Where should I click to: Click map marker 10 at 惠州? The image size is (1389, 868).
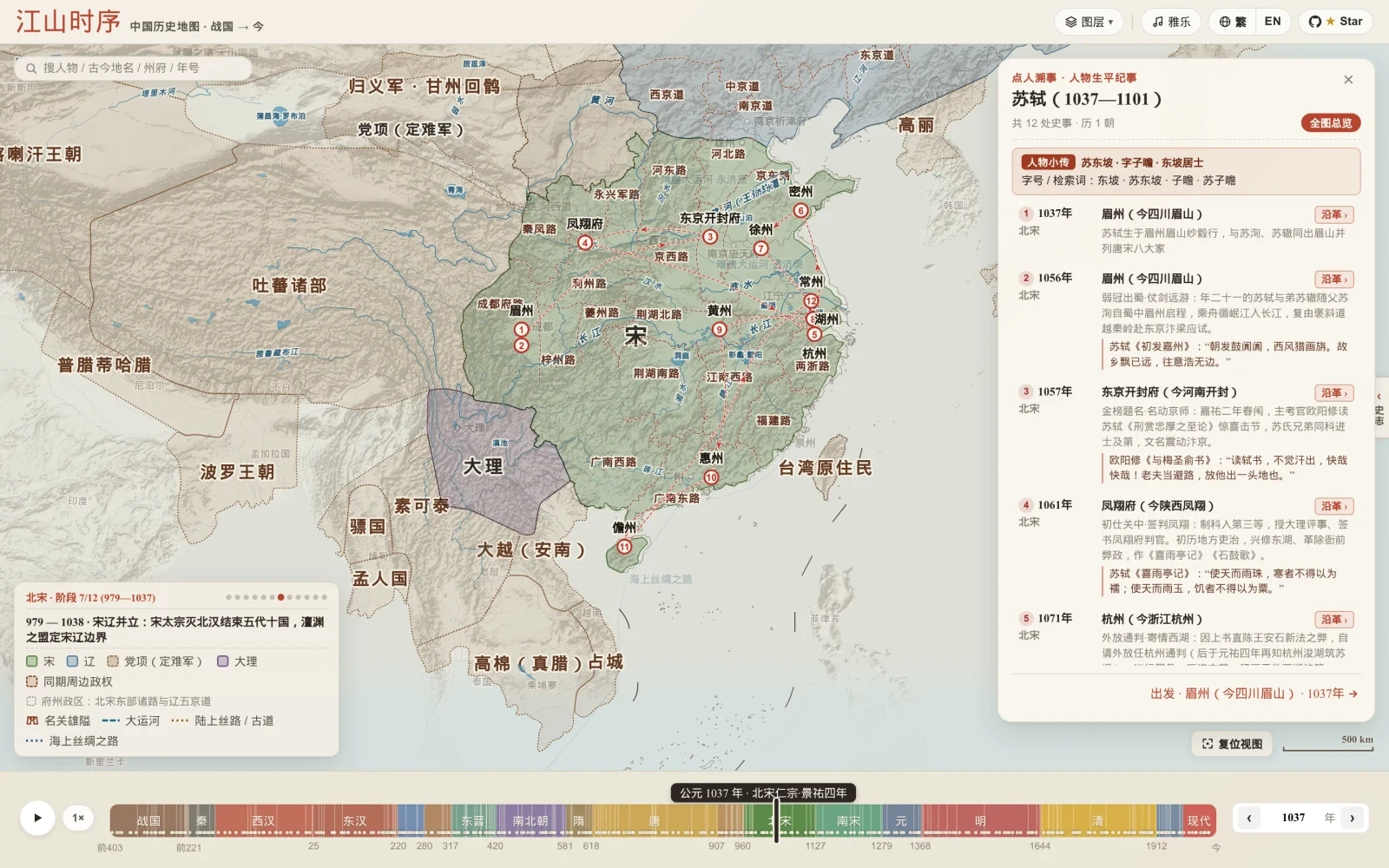(711, 477)
